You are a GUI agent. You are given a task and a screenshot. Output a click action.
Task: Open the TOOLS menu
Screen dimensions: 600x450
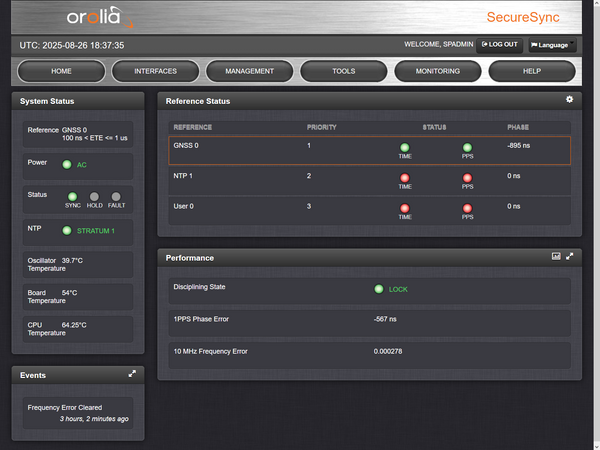[x=344, y=71]
